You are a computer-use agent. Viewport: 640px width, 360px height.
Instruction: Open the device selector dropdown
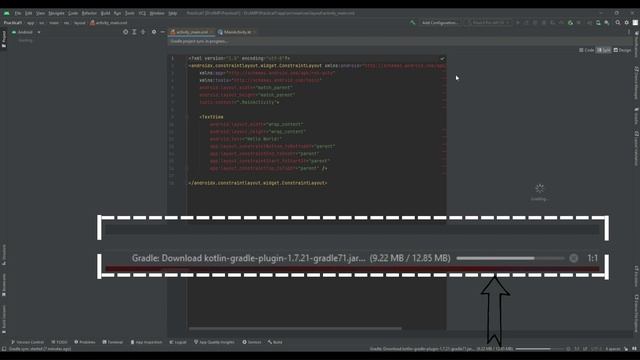coord(490,23)
